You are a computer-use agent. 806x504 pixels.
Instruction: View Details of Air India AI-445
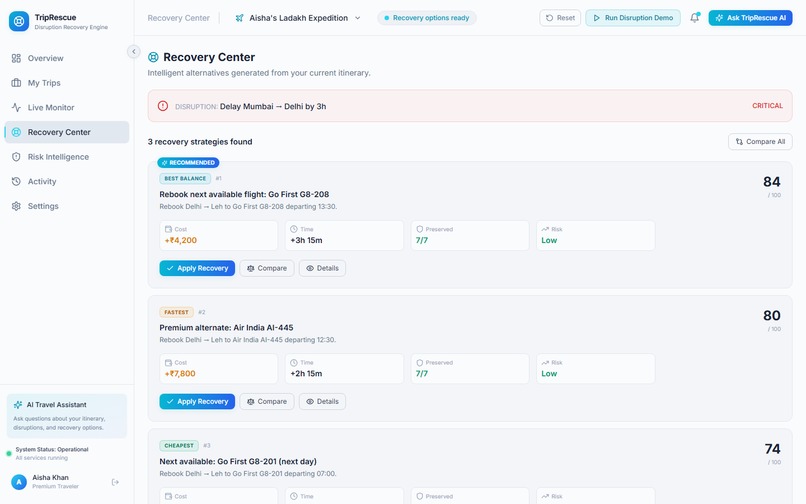[x=322, y=402]
